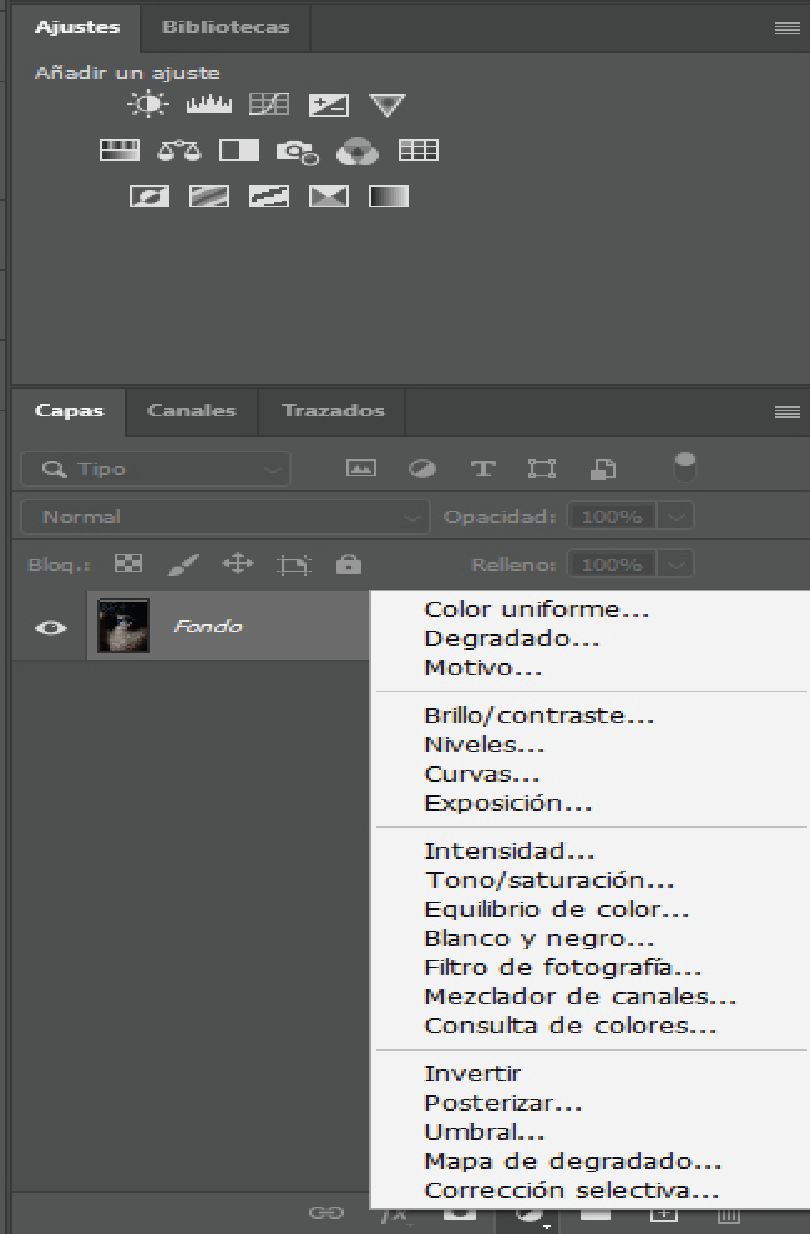This screenshot has width=810, height=1234.
Task: Toggle lock all (padlock icon)
Action: (x=348, y=564)
